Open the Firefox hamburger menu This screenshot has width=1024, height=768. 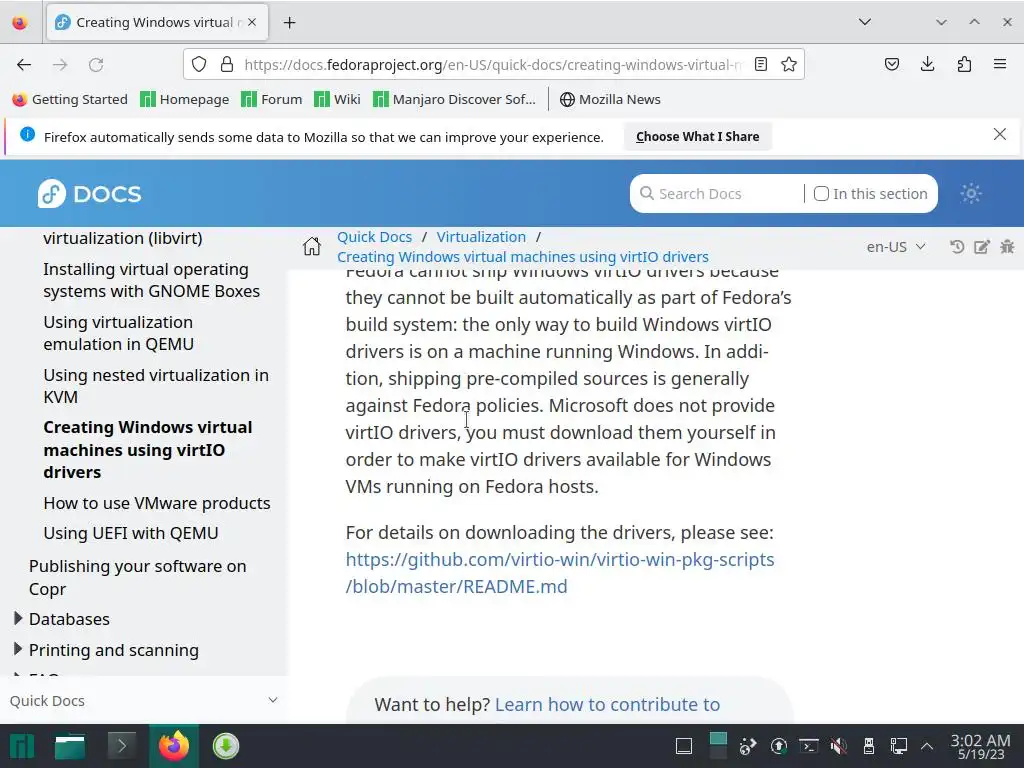pyautogui.click(x=1000, y=65)
